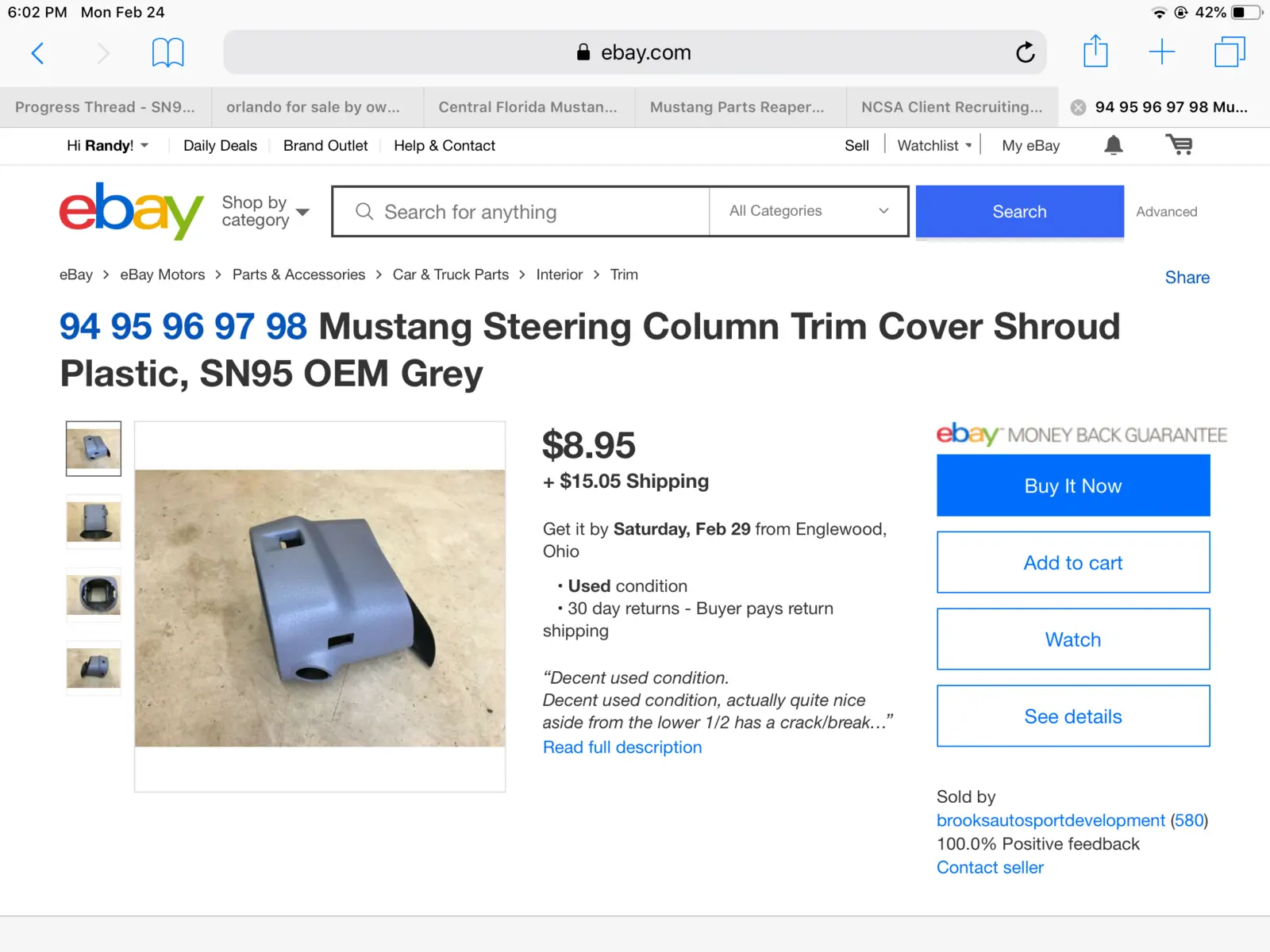Switch to Progress Thread SN9 tab
This screenshot has width=1270, height=952.
pos(106,107)
